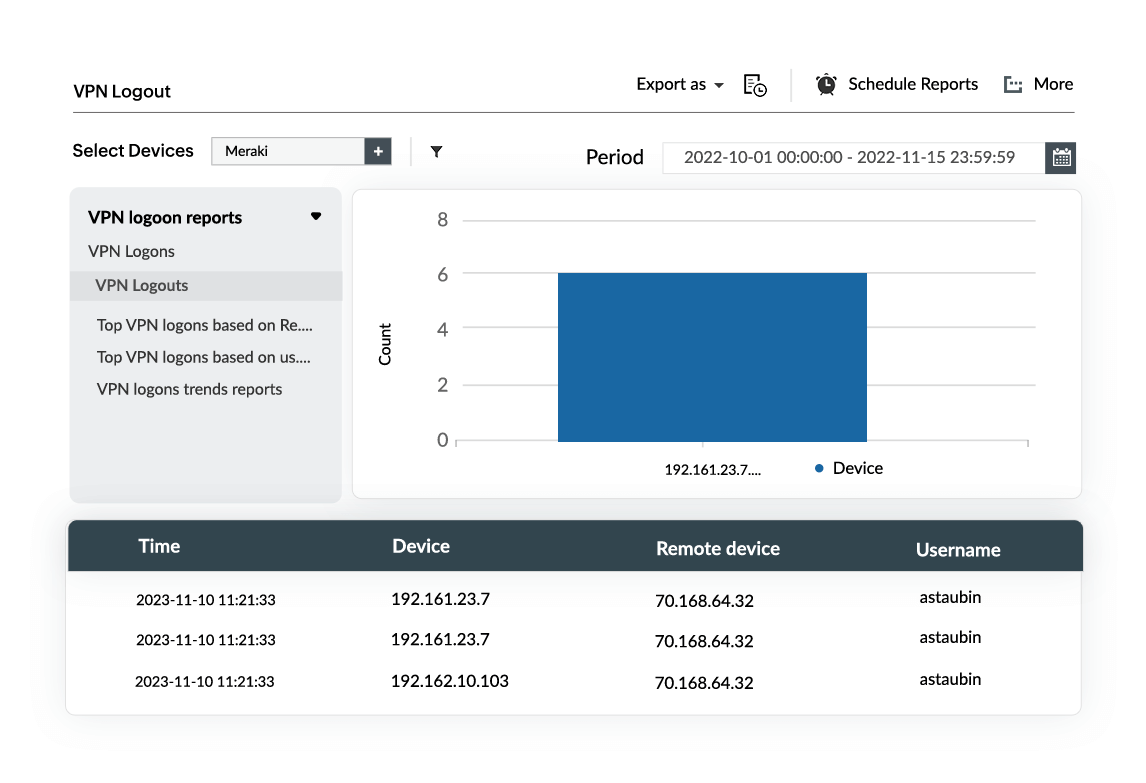Click the Schedule Reports button
The image size is (1146, 783).
click(x=912, y=85)
